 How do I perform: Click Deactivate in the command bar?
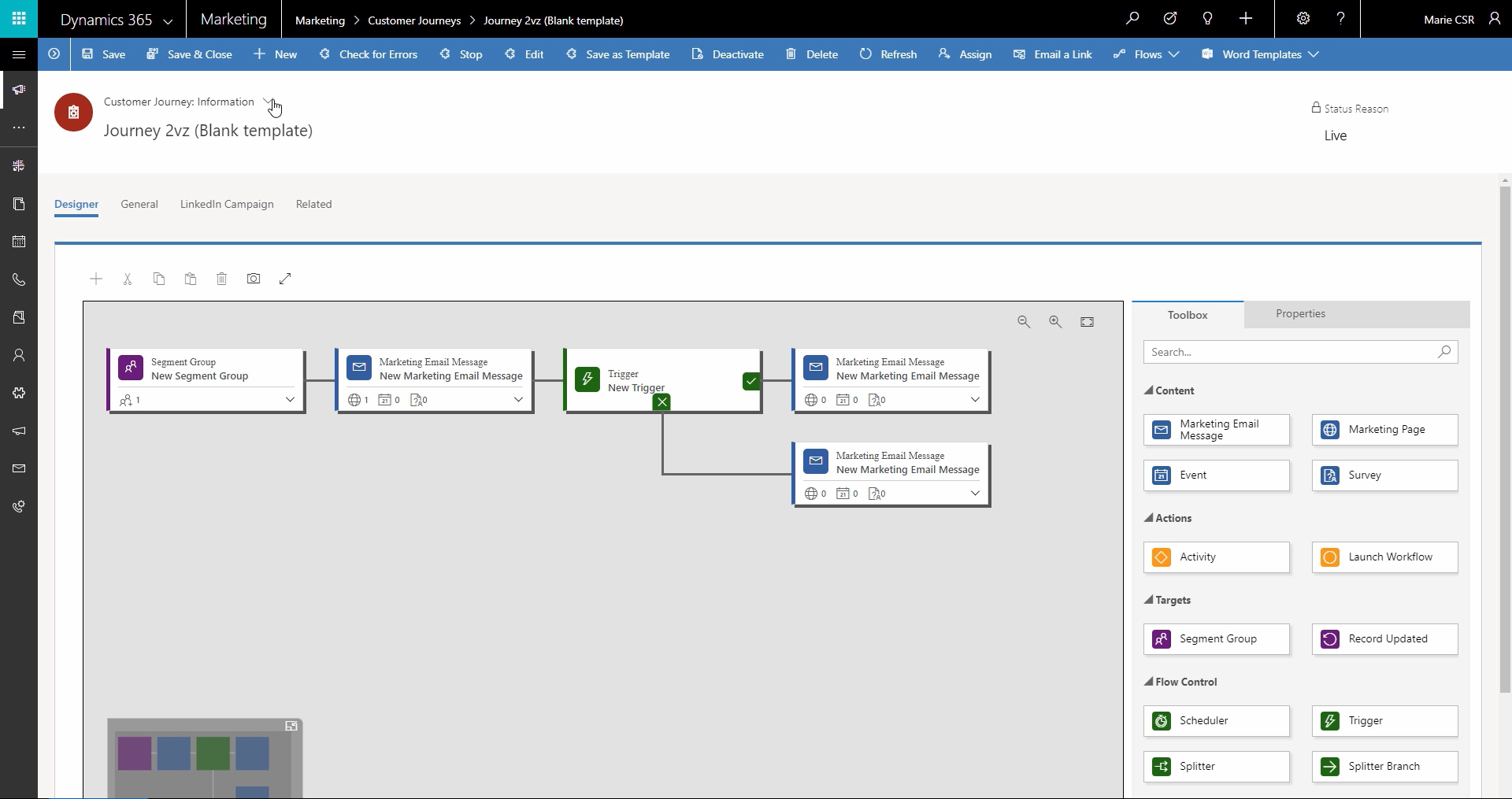pyautogui.click(x=728, y=54)
